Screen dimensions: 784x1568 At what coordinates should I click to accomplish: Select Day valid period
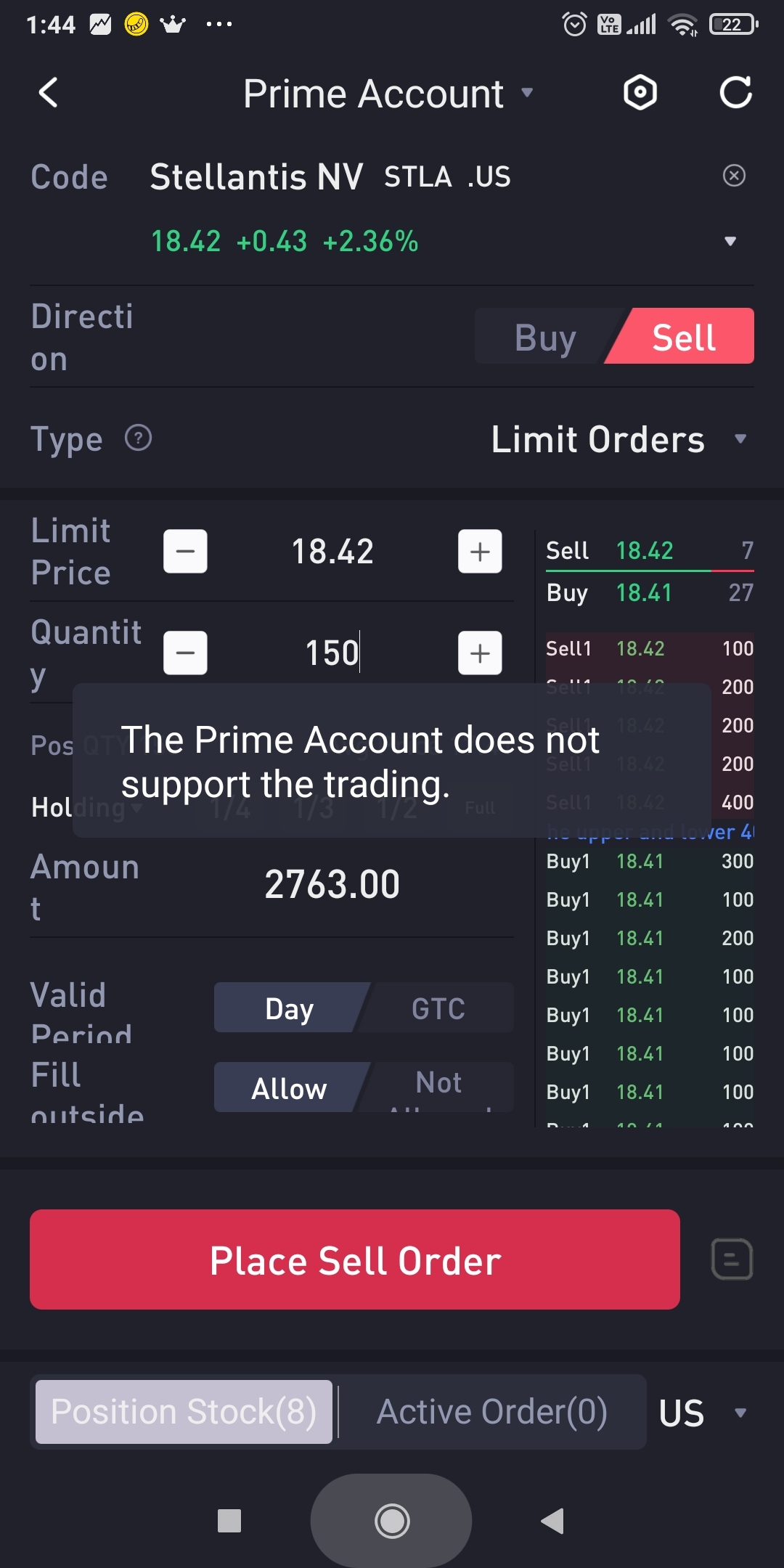coord(290,1008)
